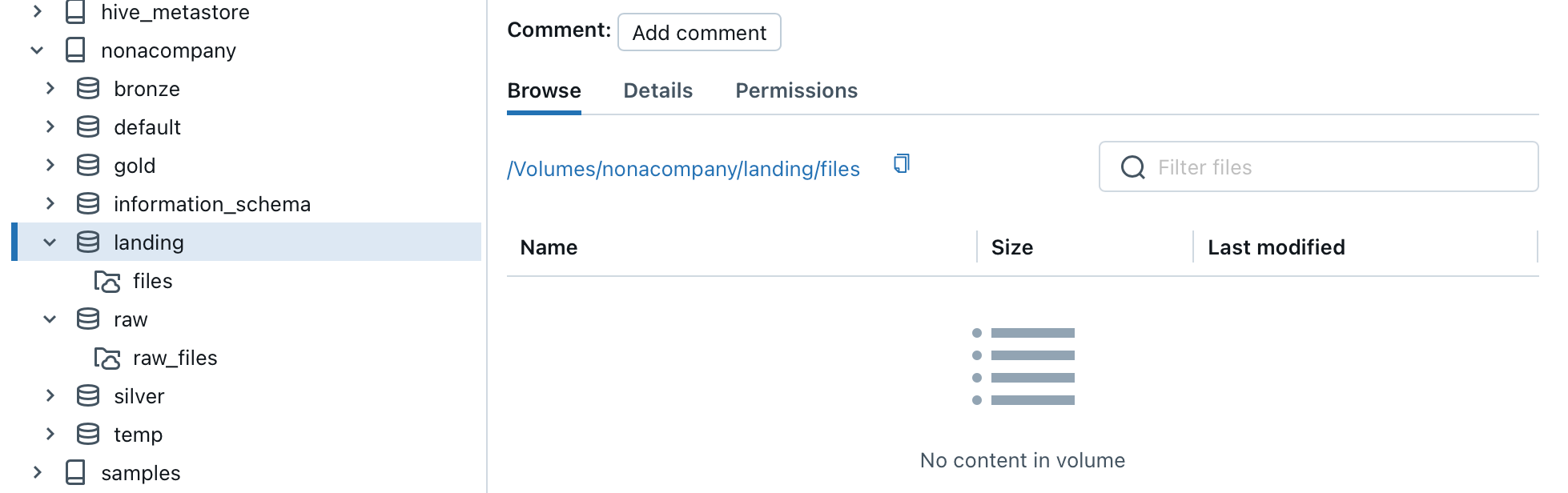Click the raw_files volume folder icon
The image size is (1568, 493).
pyautogui.click(x=107, y=359)
